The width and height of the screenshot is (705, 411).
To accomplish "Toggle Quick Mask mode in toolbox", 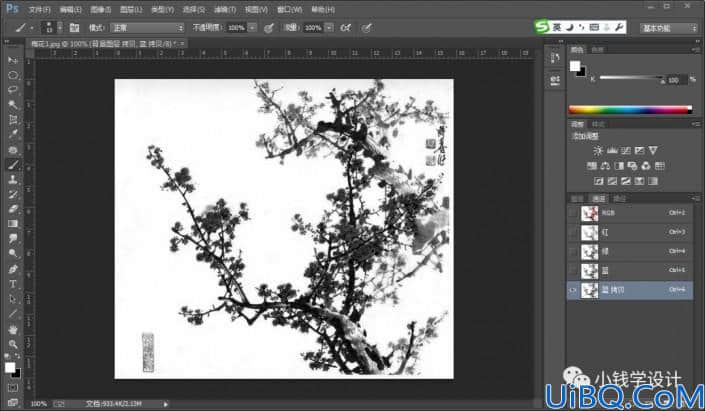I will pos(13,388).
